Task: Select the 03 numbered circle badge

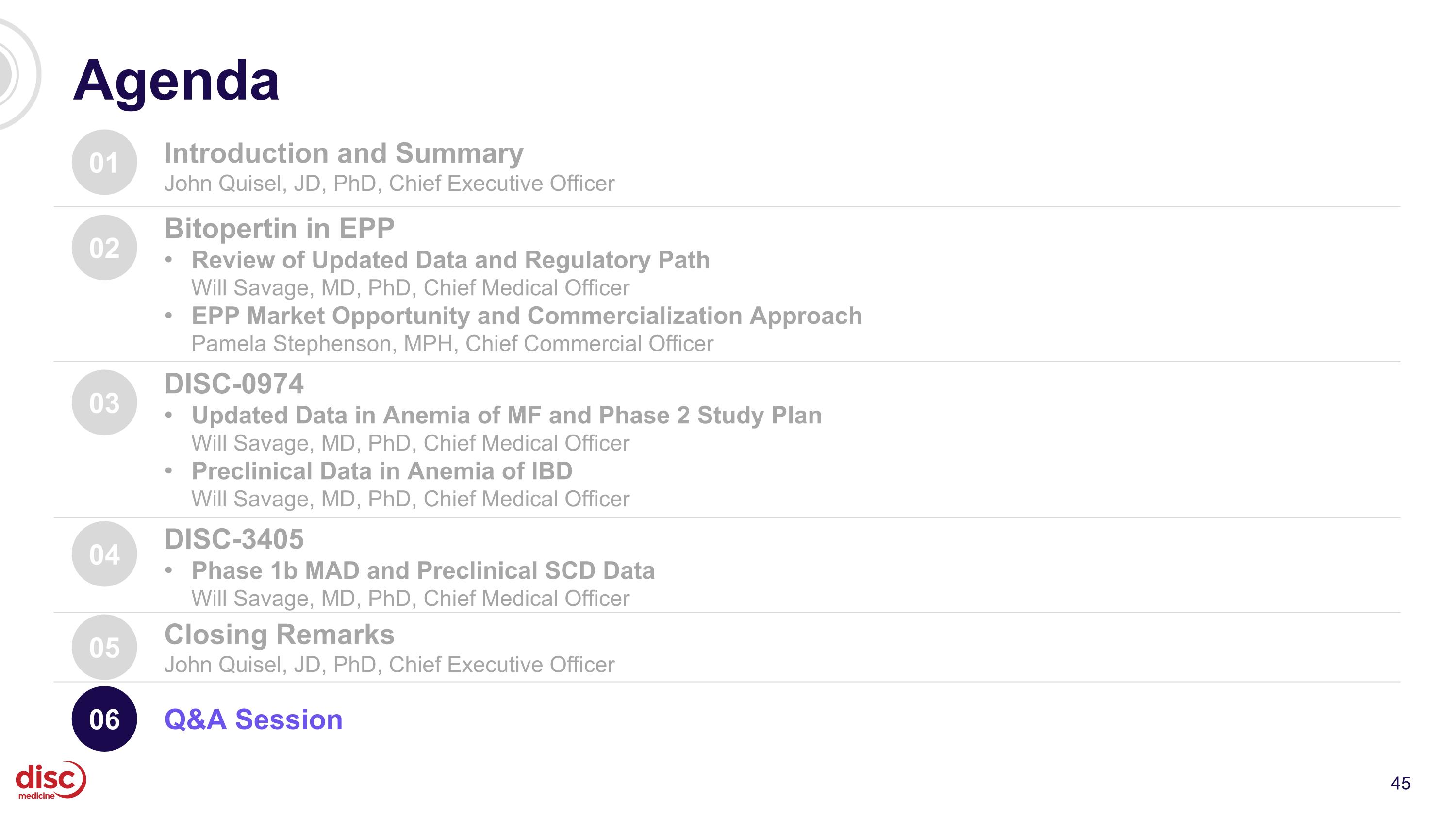Action: [104, 402]
